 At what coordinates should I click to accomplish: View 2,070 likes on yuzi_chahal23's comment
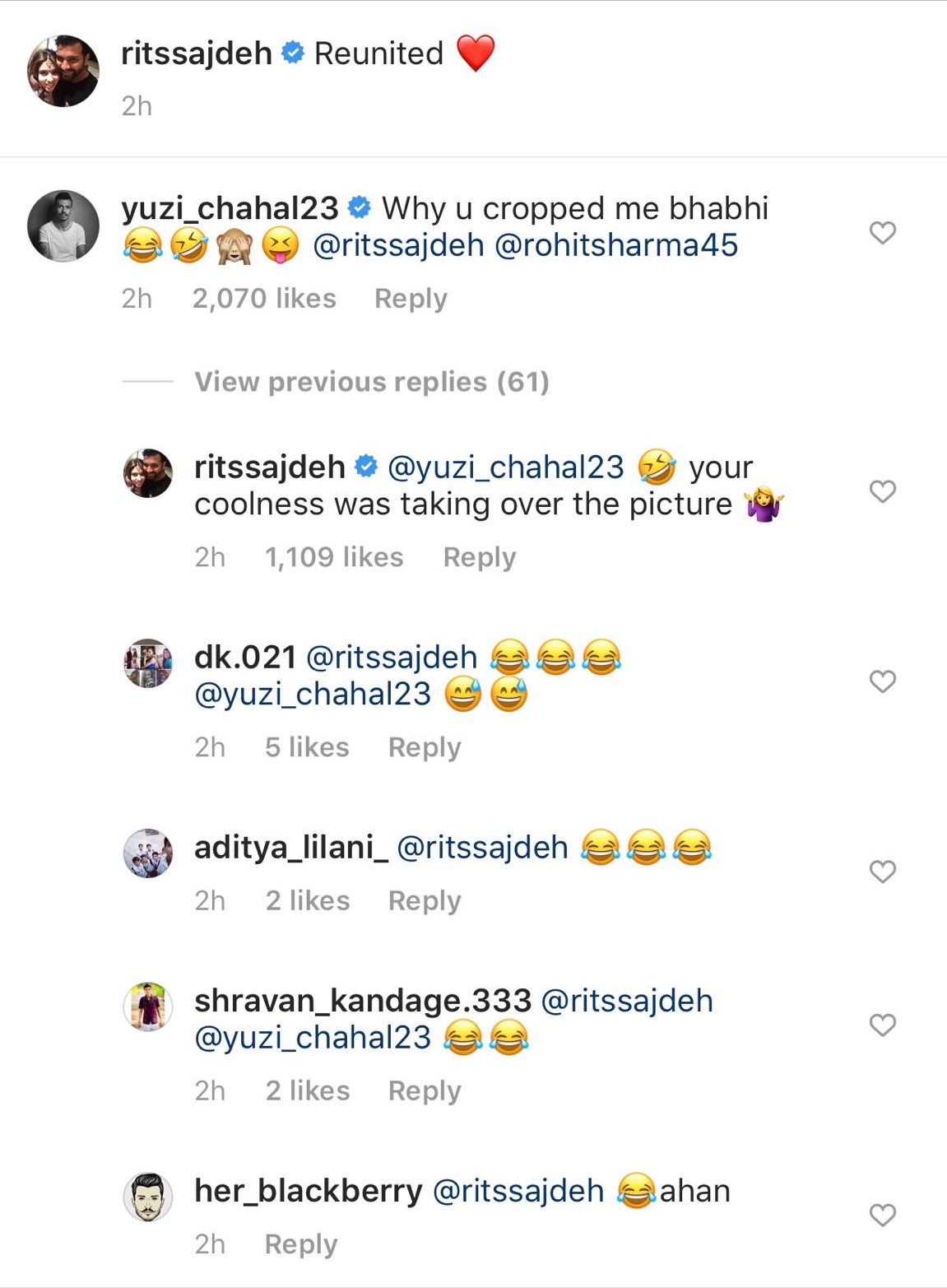click(264, 298)
